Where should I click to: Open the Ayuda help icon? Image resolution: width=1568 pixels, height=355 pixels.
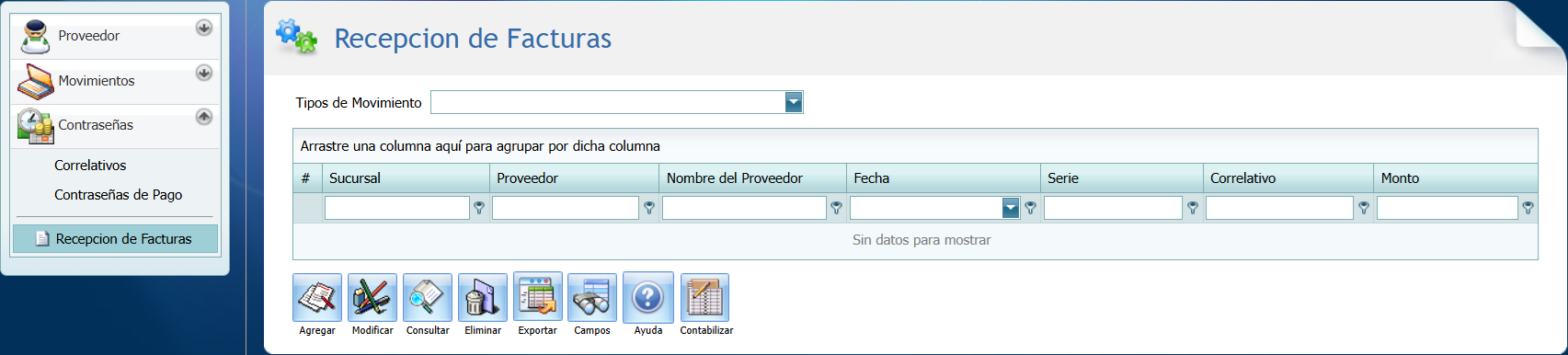[x=648, y=297]
